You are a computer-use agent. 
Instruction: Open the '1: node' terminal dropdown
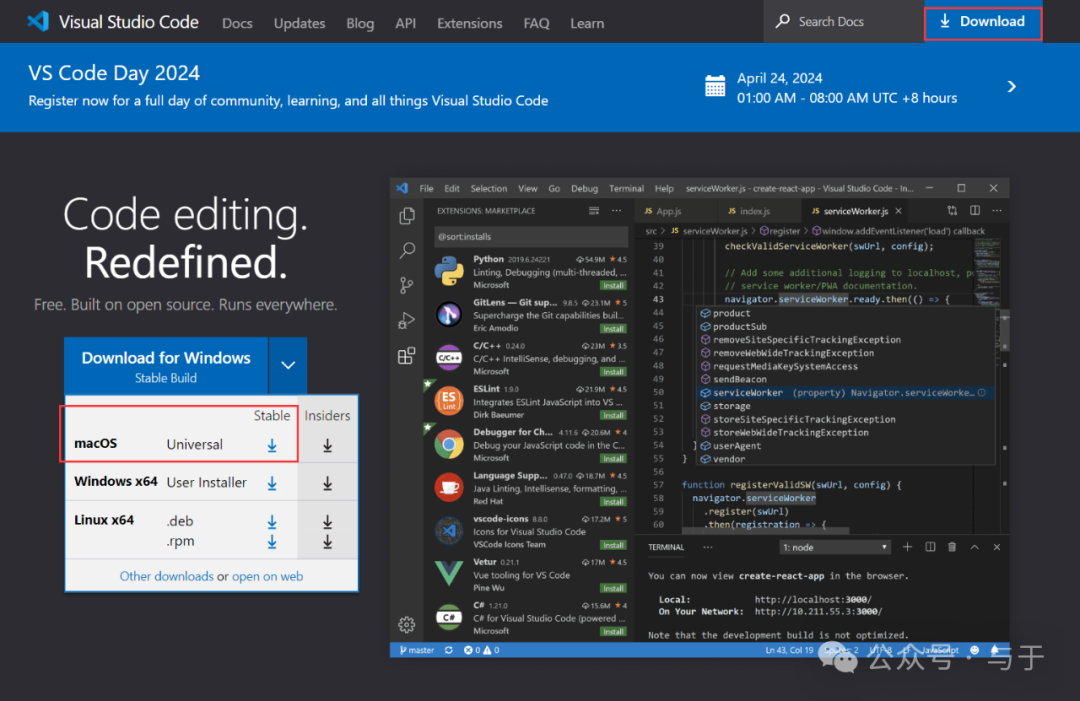click(x=834, y=547)
